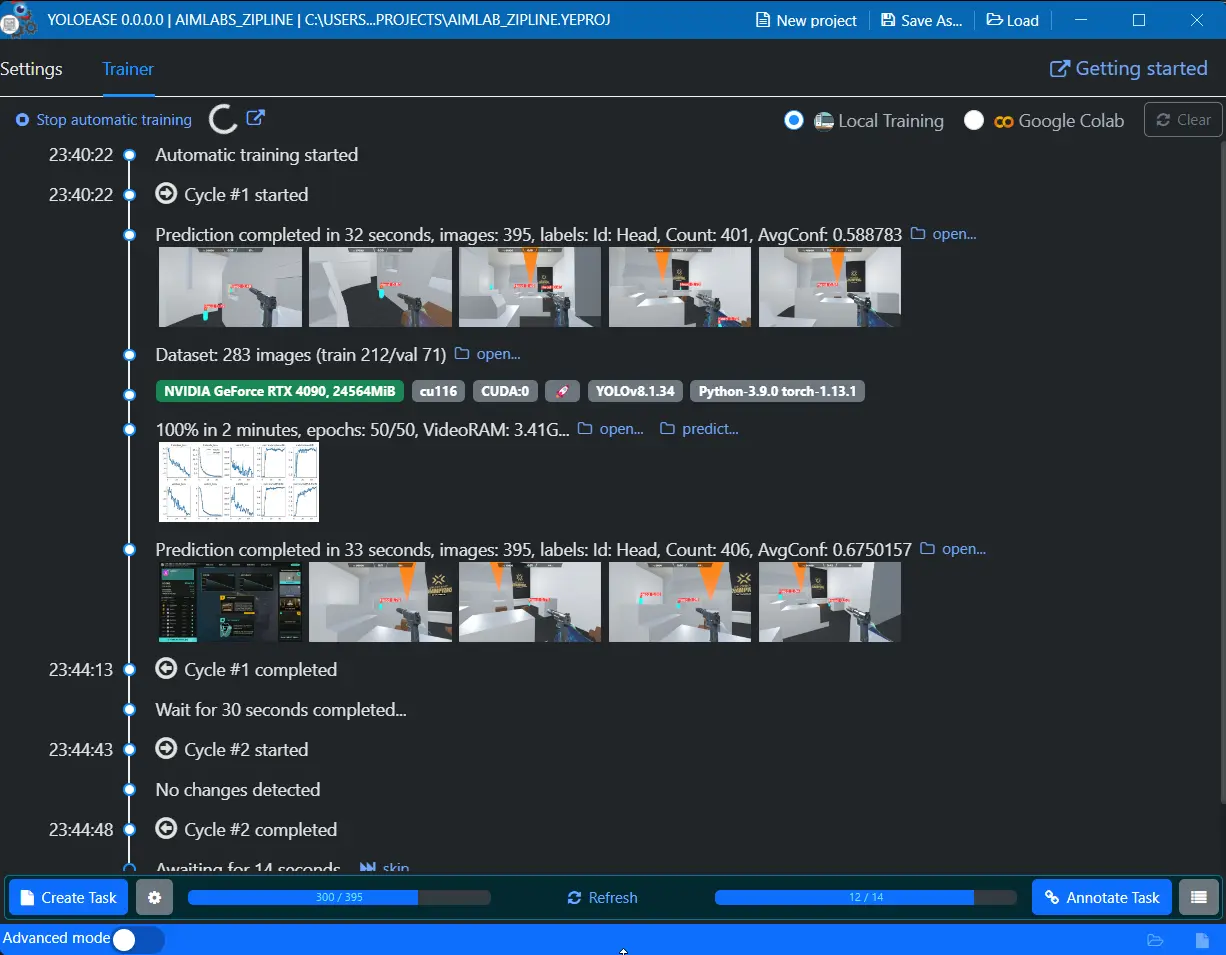Click the open-folder icon in the status bar
This screenshot has width=1226, height=955.
click(x=1155, y=940)
